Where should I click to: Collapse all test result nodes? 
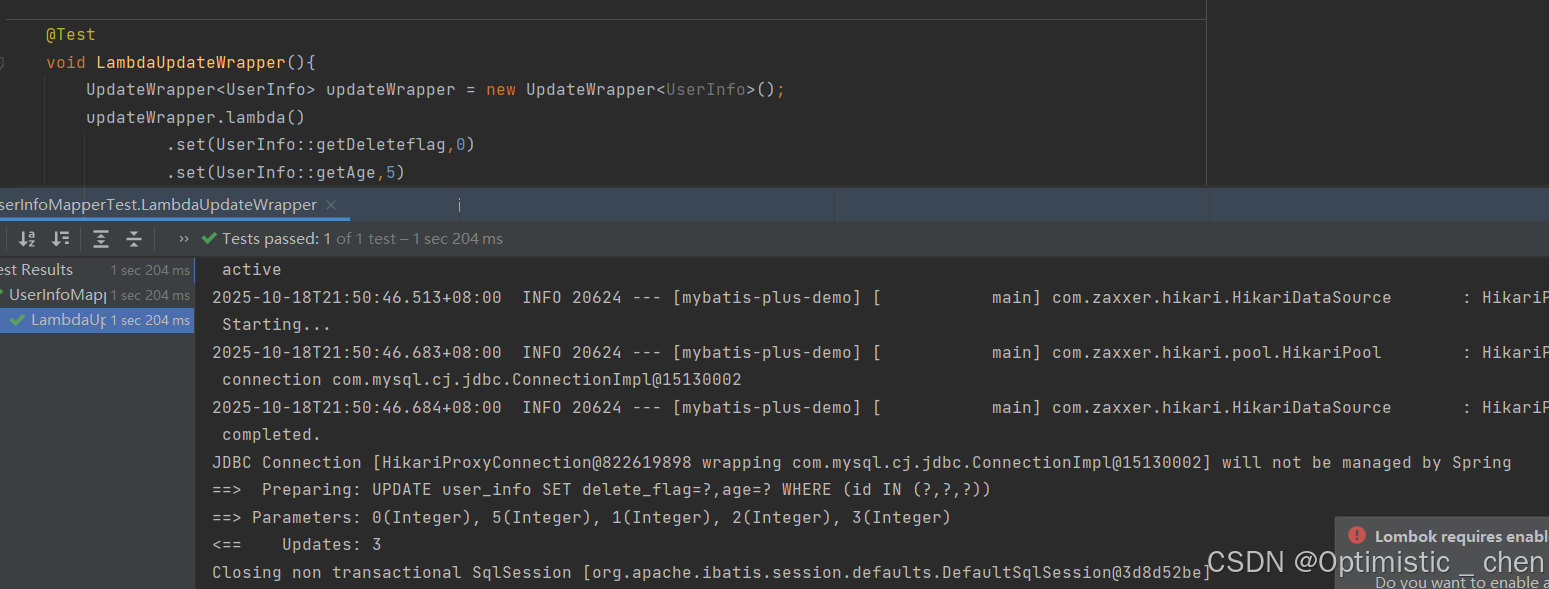pos(134,239)
